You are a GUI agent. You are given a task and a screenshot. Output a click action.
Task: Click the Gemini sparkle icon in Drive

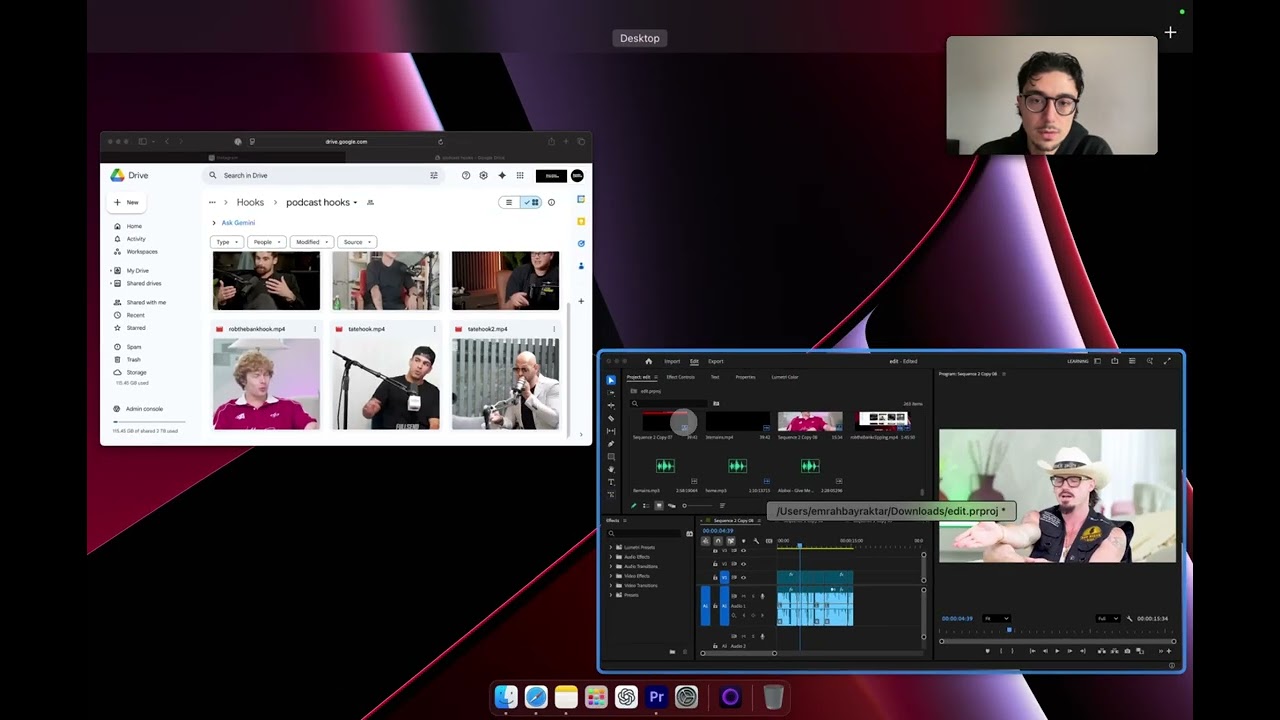pos(501,175)
